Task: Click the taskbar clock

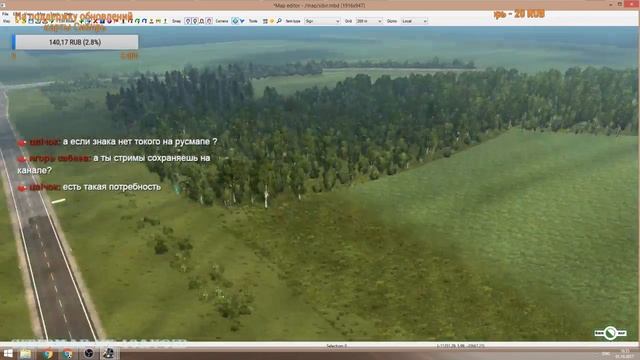Action: (625, 353)
